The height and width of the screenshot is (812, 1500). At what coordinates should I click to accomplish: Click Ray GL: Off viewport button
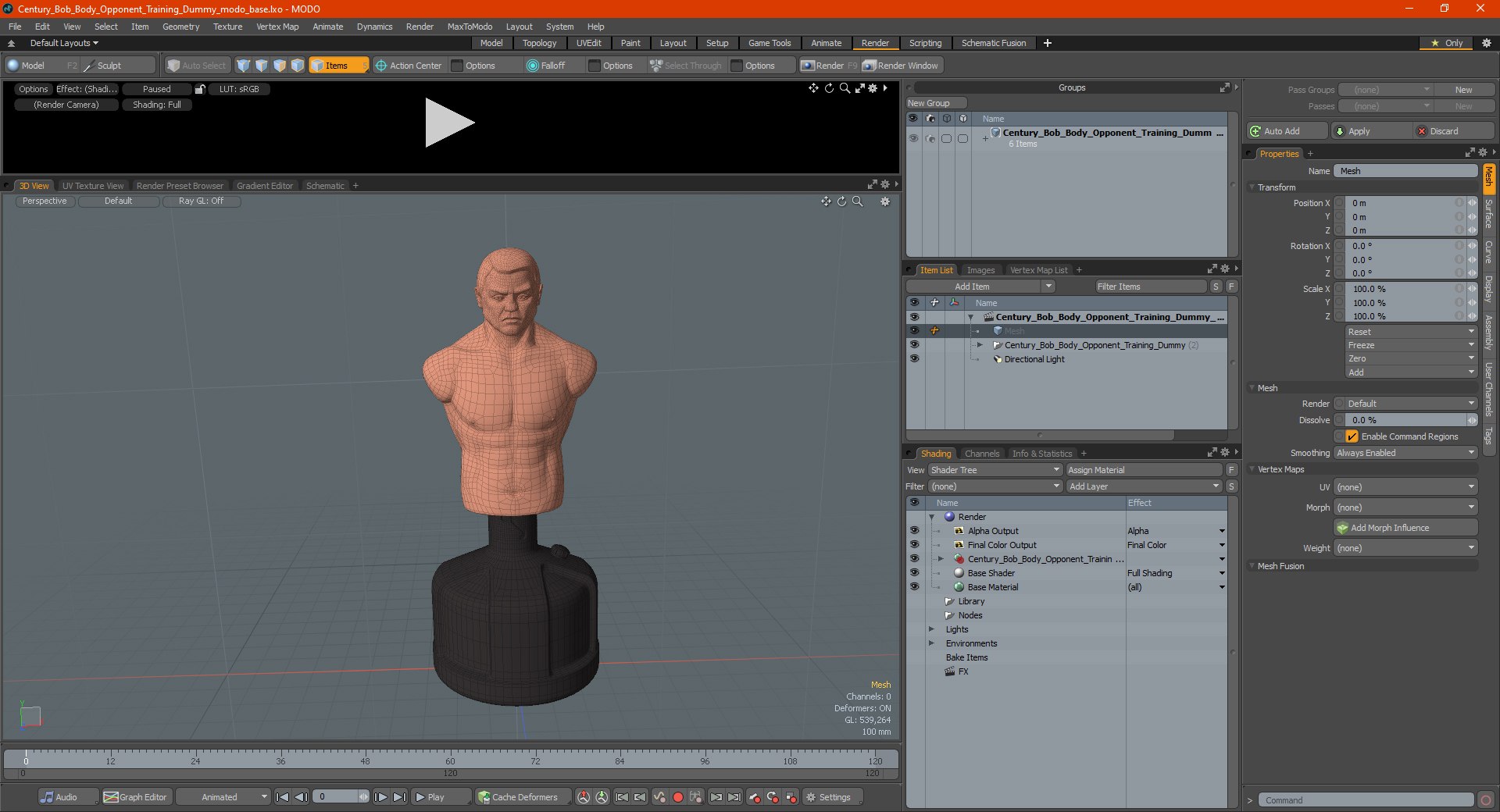tap(201, 201)
